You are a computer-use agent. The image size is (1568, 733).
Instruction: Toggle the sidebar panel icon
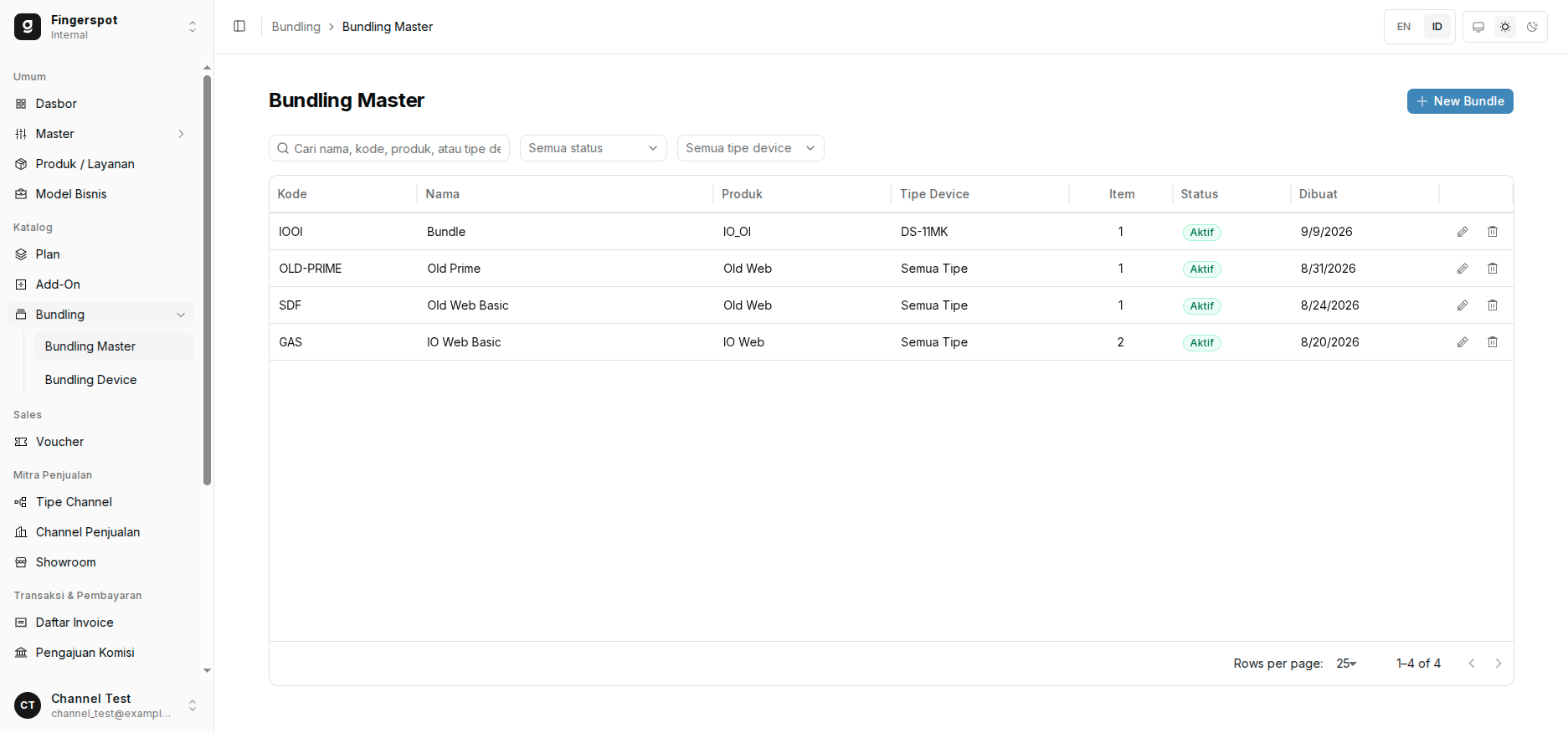239,27
